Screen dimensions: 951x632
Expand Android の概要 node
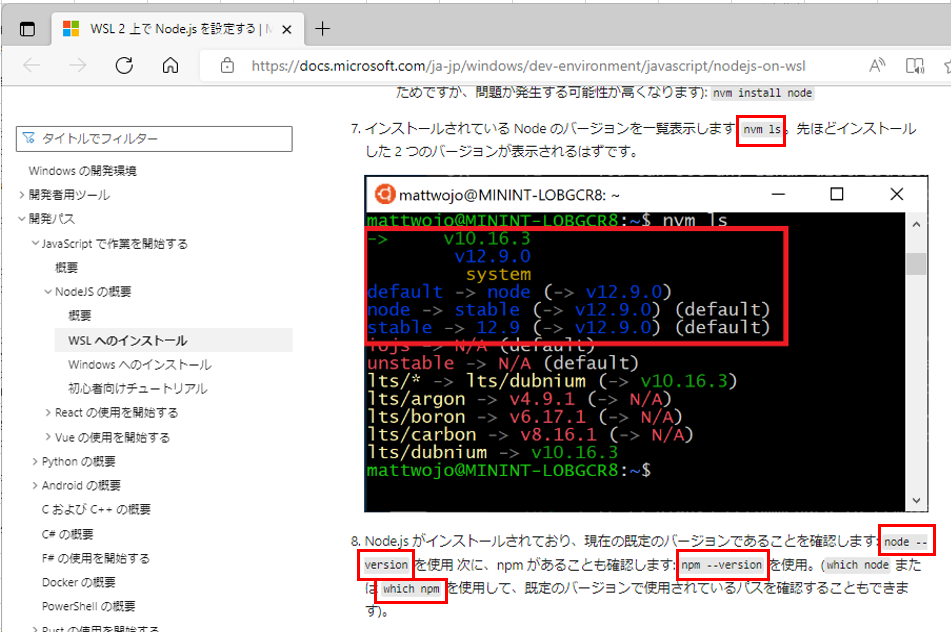[35, 485]
